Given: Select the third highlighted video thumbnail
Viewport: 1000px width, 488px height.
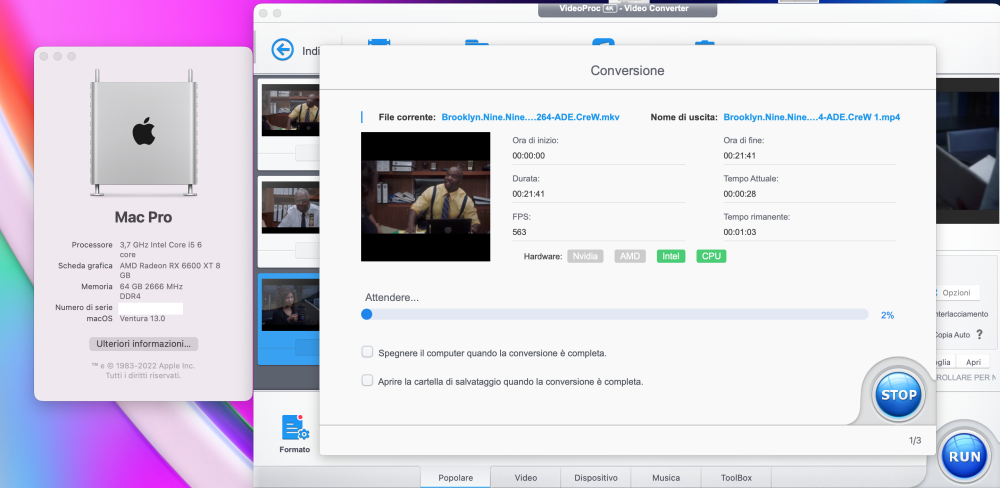Looking at the screenshot, I should coord(290,304).
